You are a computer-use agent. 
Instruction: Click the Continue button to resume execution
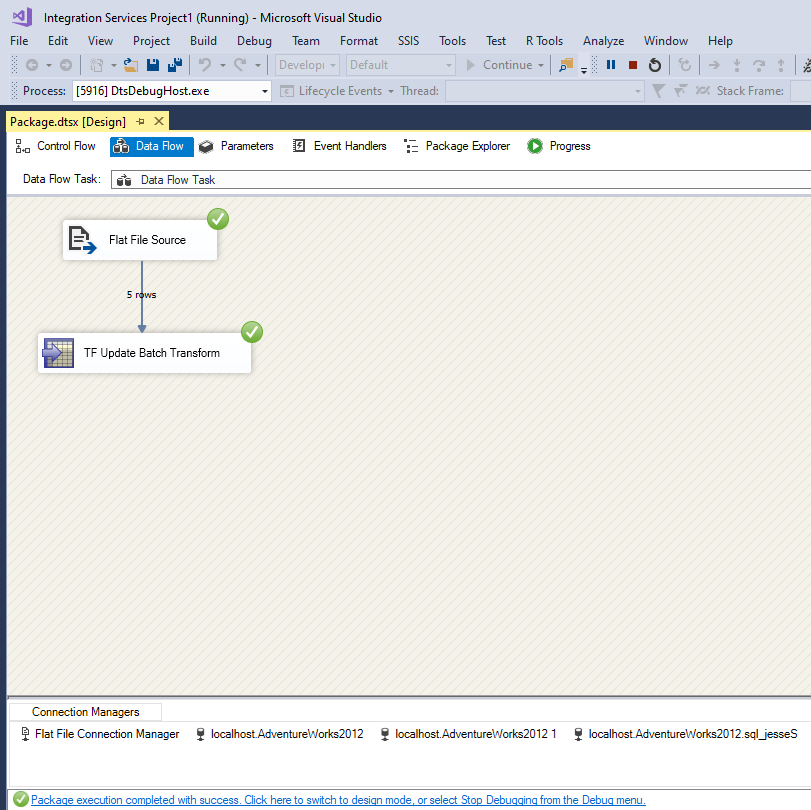[504, 64]
